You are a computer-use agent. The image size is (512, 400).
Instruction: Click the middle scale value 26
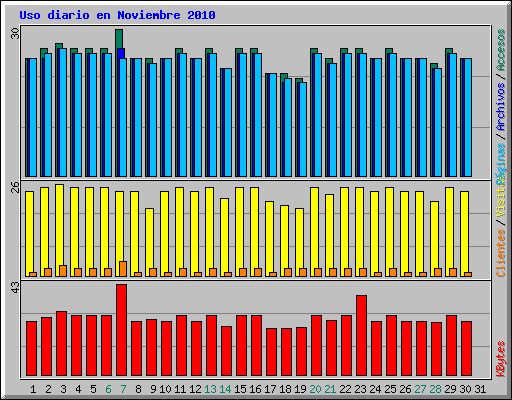15,187
